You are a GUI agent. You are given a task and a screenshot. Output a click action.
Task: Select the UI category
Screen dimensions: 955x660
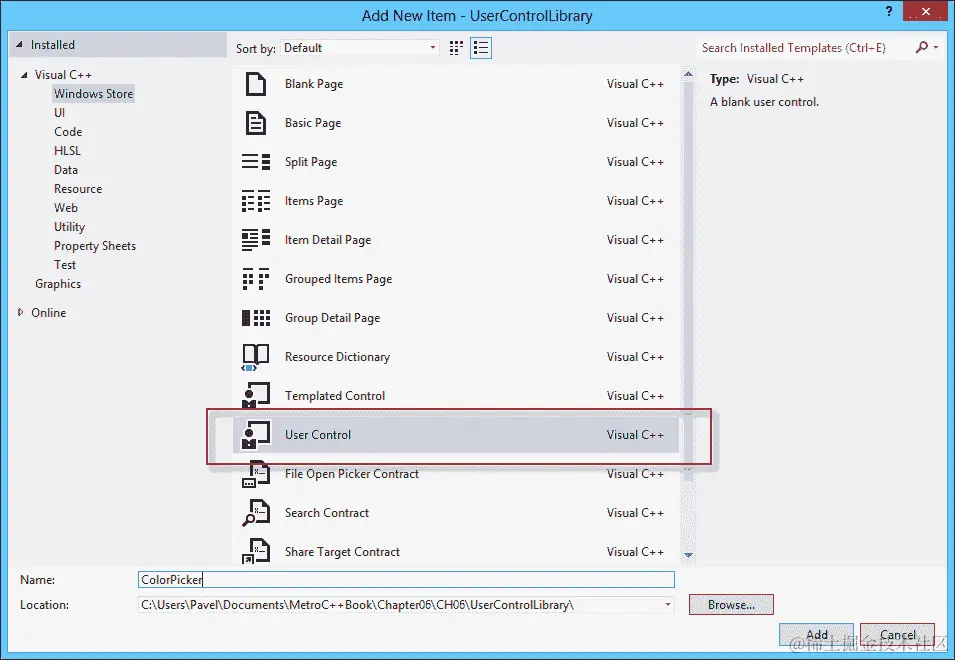point(59,113)
